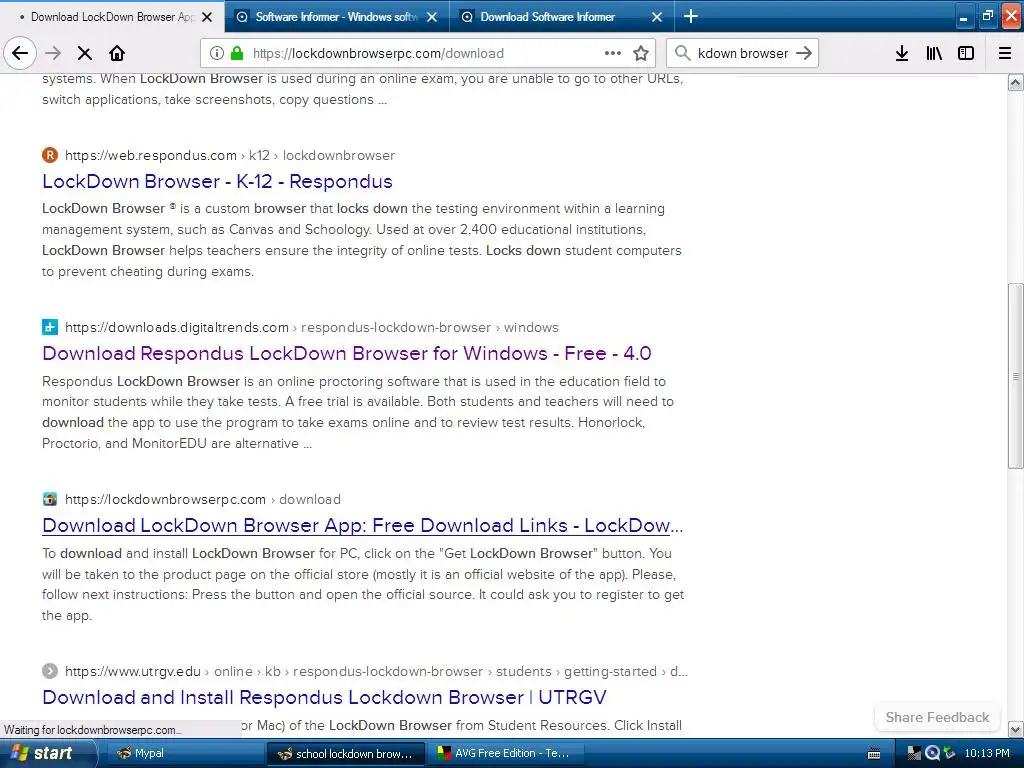Screen dimensions: 1024x768
Task: Select the Download LockDown Browser App tab
Action: pyautogui.click(x=112, y=16)
